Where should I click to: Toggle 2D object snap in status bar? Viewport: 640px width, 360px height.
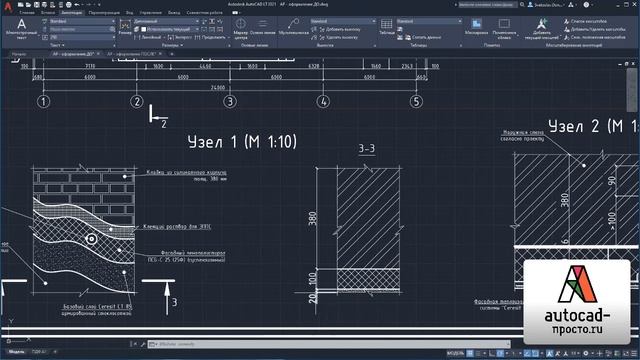point(535,353)
